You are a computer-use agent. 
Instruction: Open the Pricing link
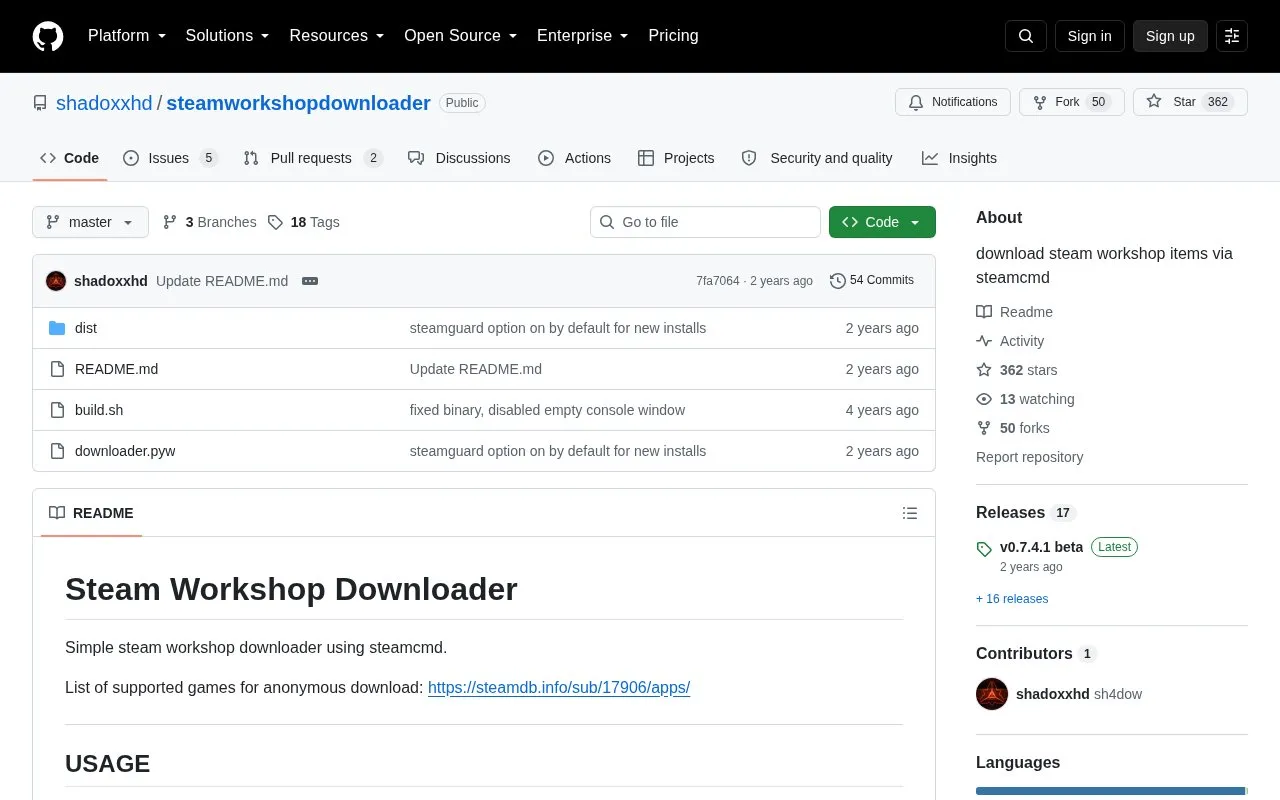673,36
